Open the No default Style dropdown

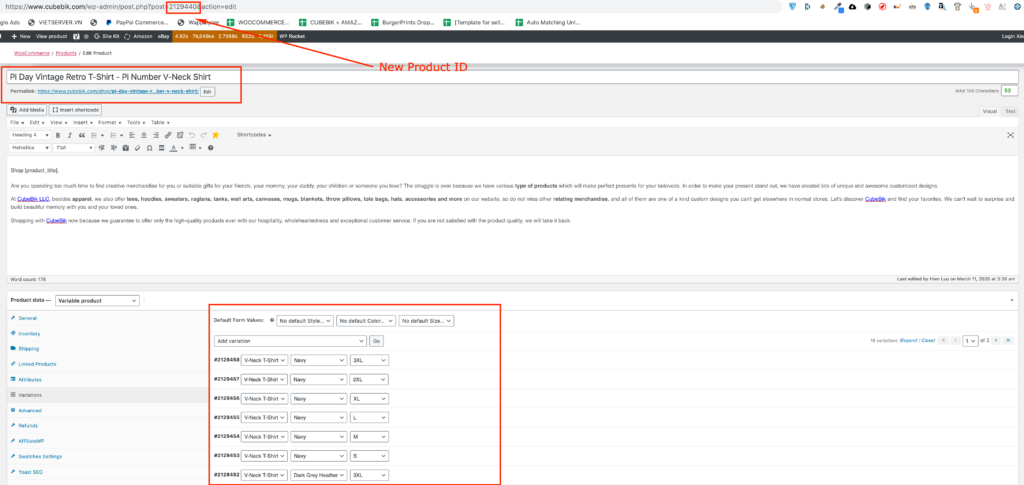pyautogui.click(x=305, y=321)
